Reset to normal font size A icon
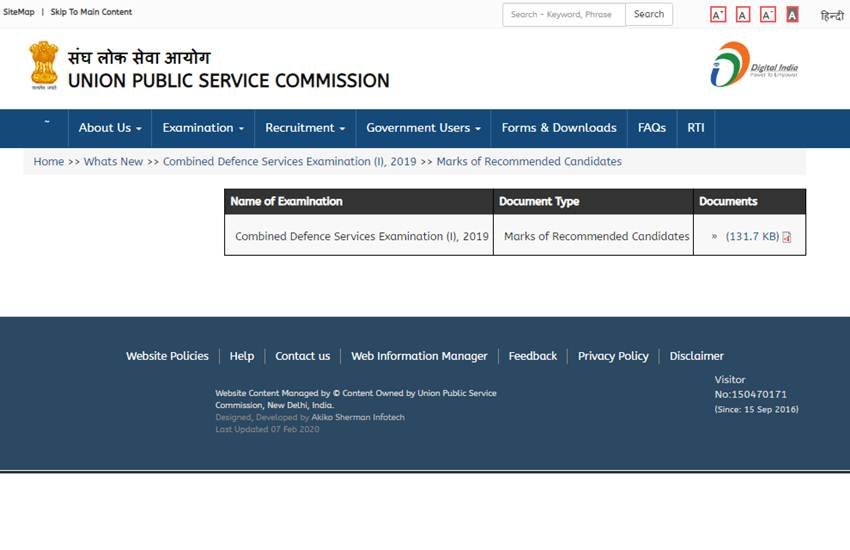 (743, 15)
